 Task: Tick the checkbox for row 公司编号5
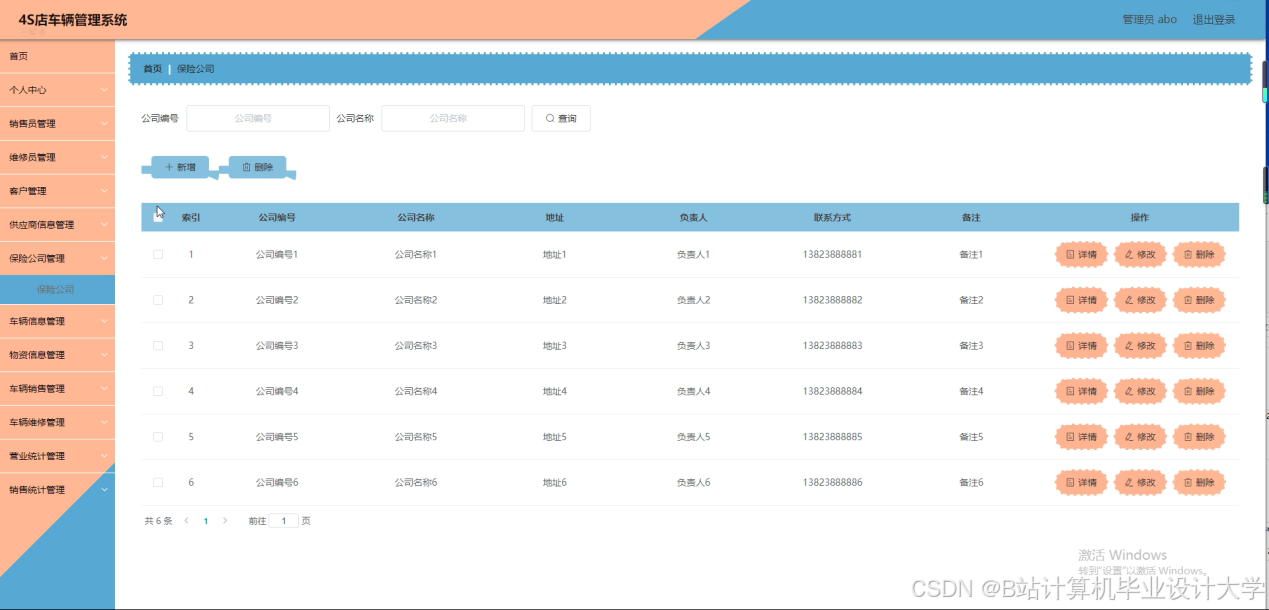coord(158,437)
